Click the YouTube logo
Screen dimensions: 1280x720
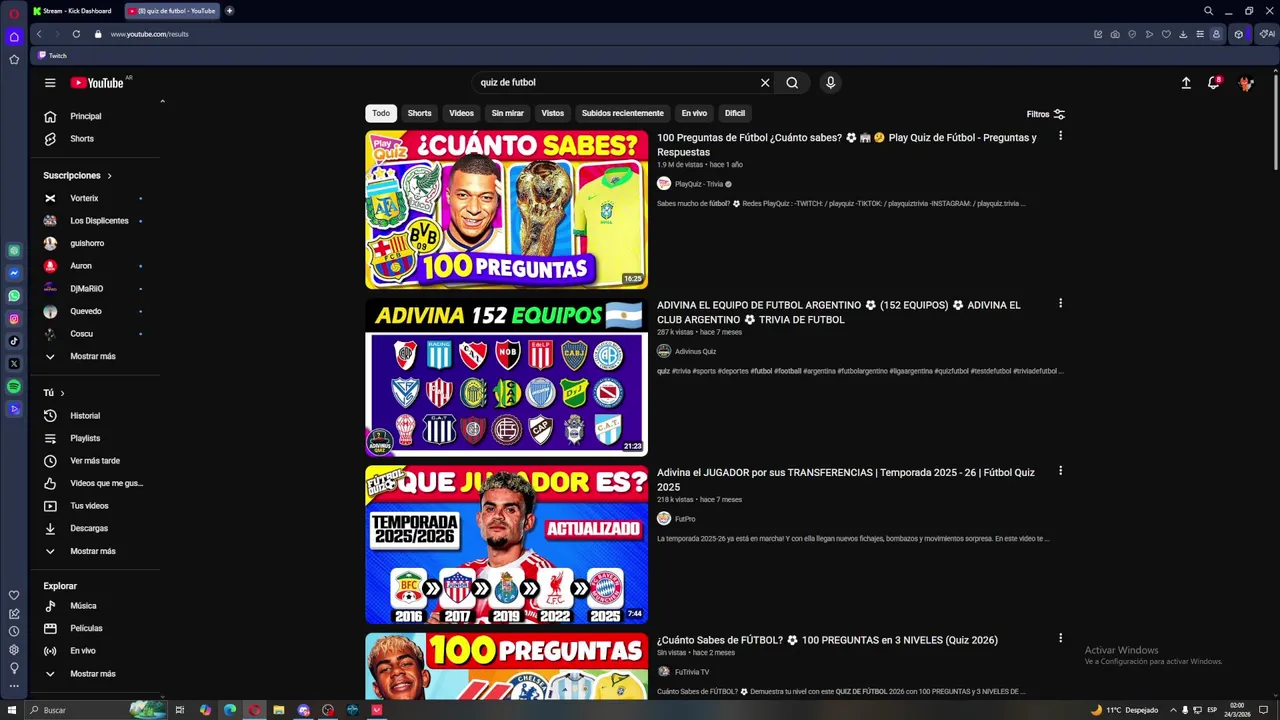[x=97, y=83]
